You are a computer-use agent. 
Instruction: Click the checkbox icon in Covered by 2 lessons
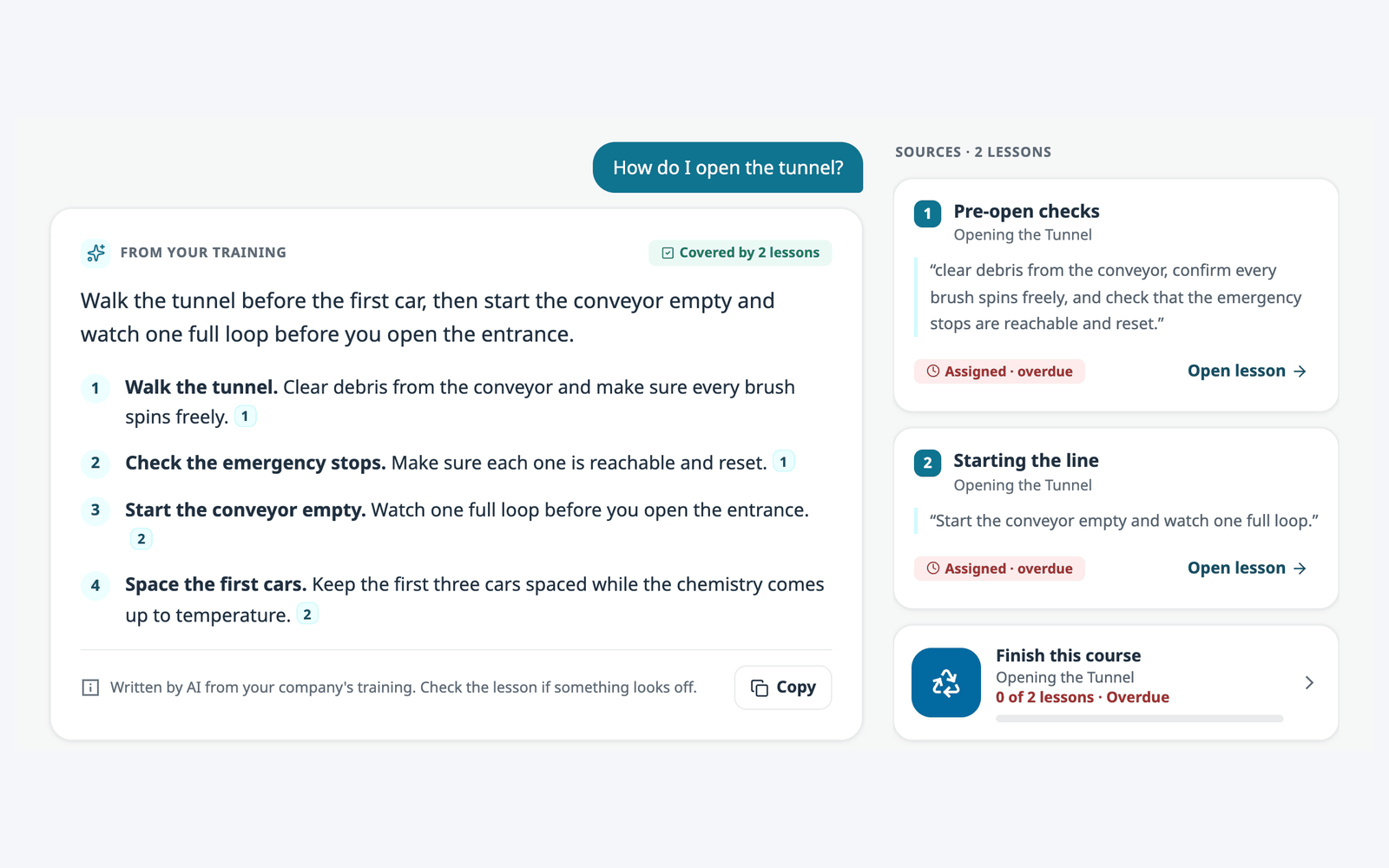point(668,253)
